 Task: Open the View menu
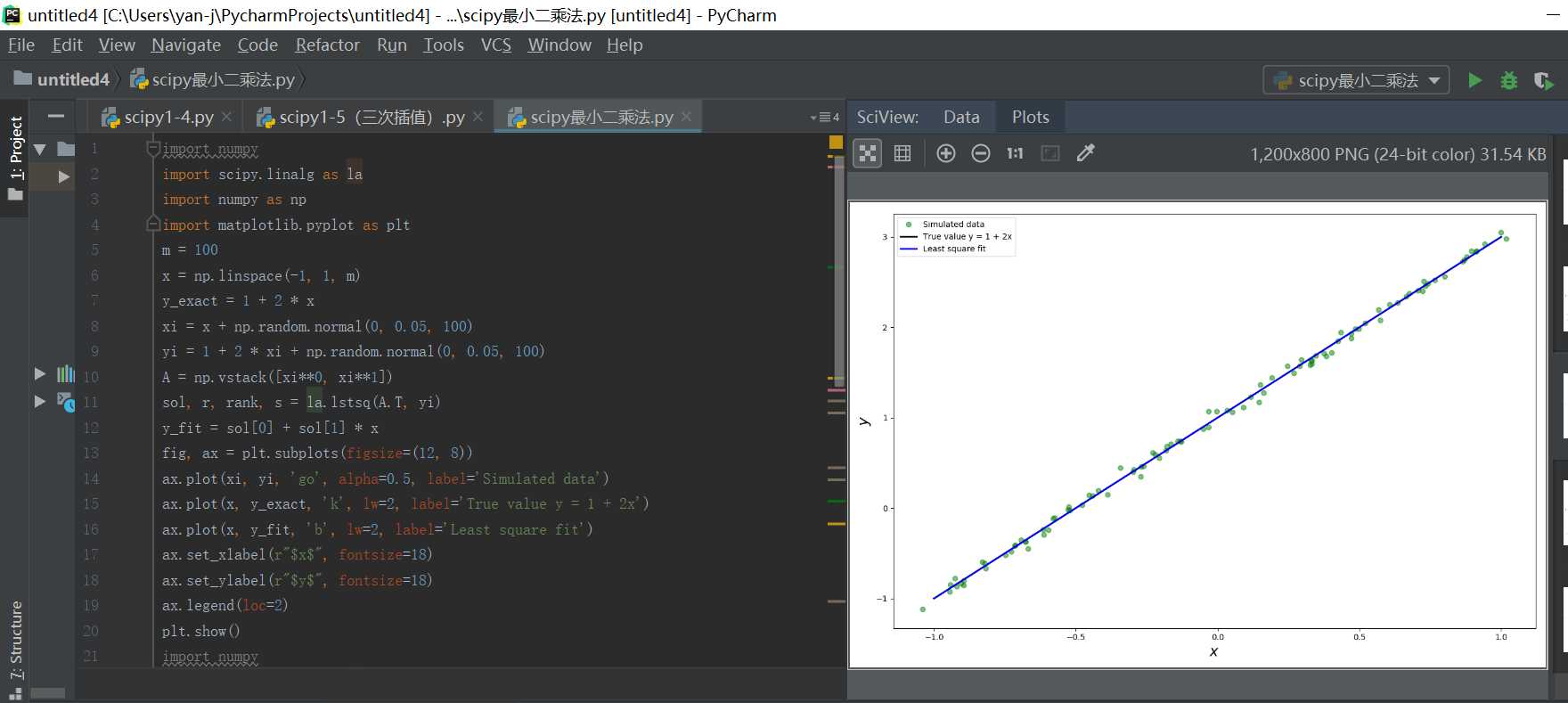tap(117, 45)
